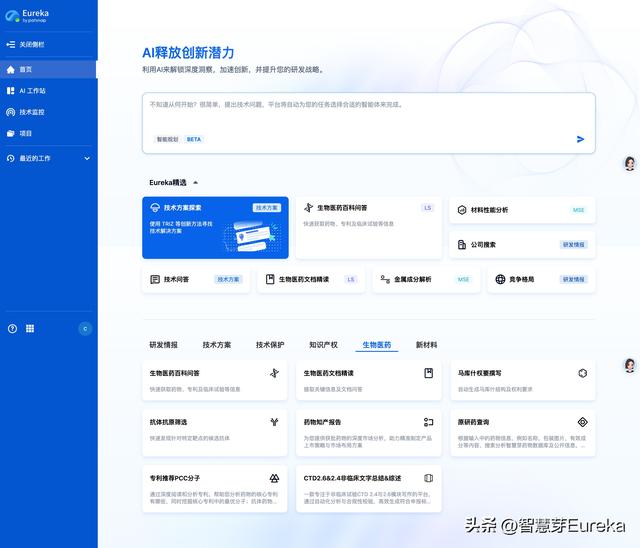Open the 专利推荐PCC分子 card title
Screen dimensions: 640x548
click(175, 478)
